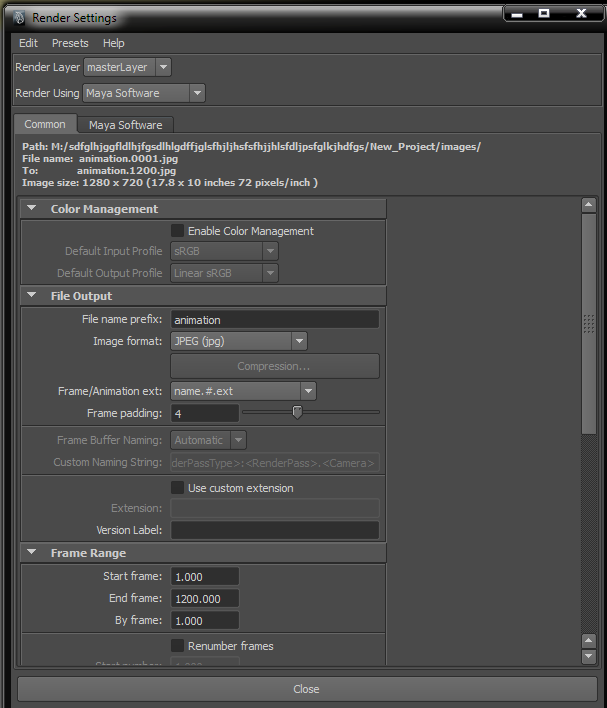Switch to the Common tab
The height and width of the screenshot is (708, 607).
45,124
